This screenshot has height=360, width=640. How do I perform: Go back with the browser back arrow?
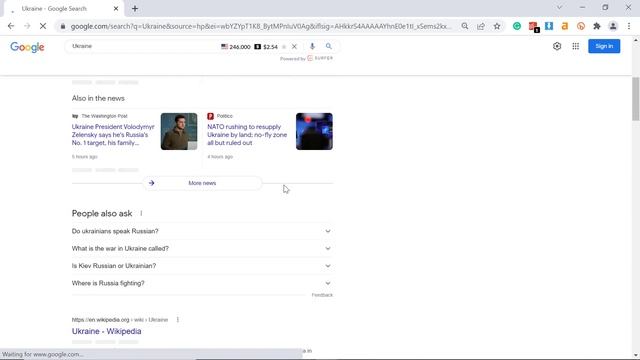[11, 26]
